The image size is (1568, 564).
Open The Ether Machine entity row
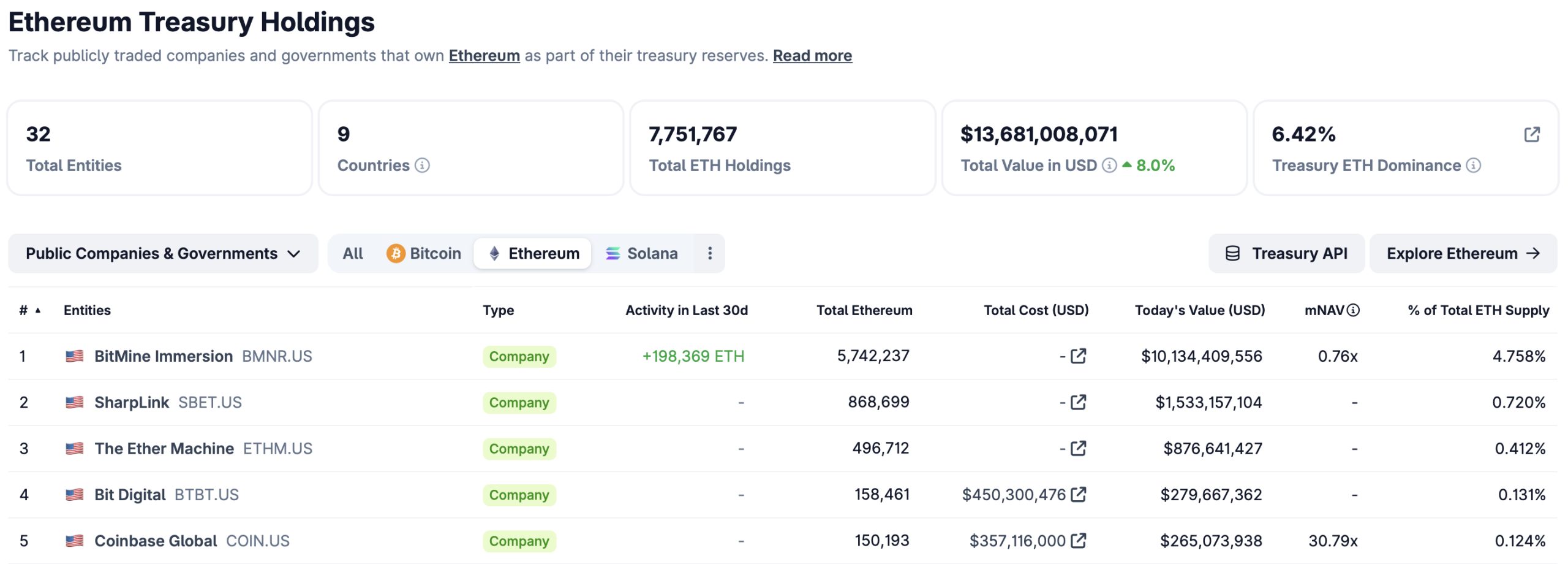click(x=783, y=449)
